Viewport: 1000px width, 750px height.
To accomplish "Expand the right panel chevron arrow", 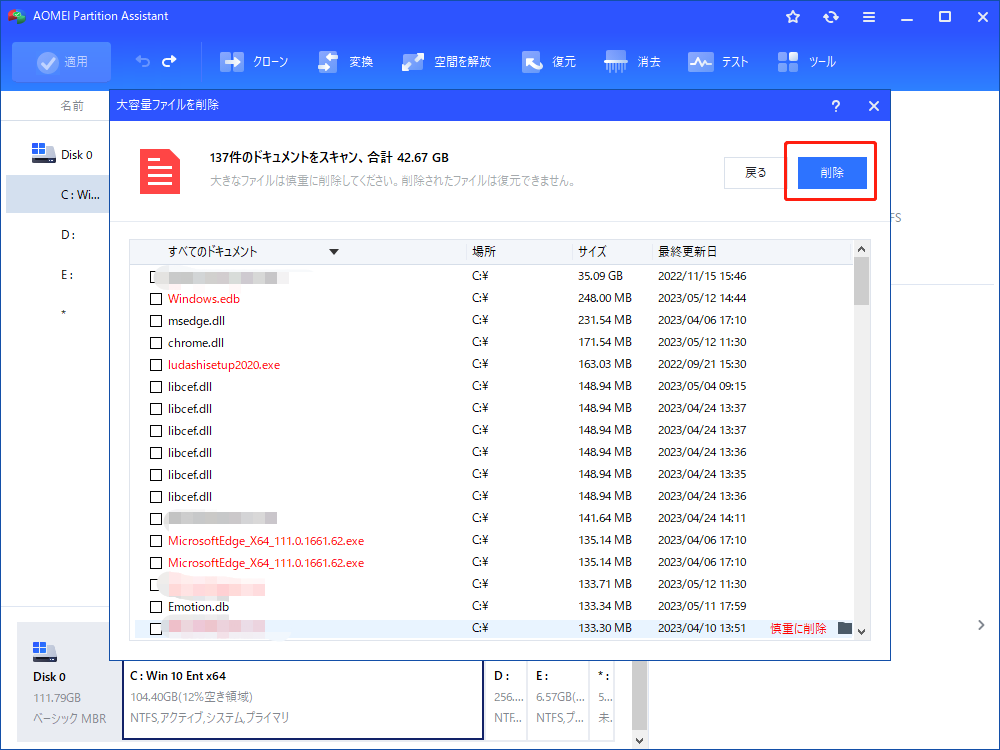I will click(981, 625).
